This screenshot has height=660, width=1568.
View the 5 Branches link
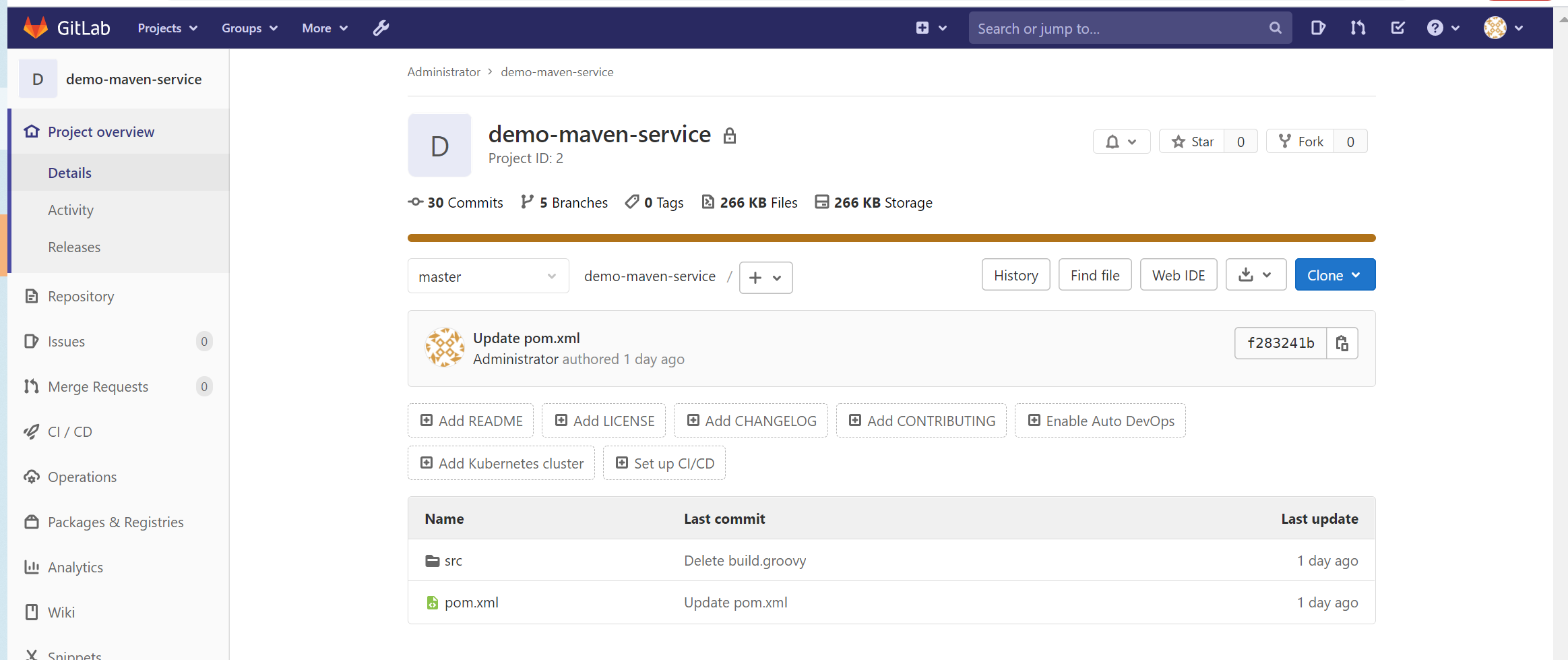(x=564, y=202)
